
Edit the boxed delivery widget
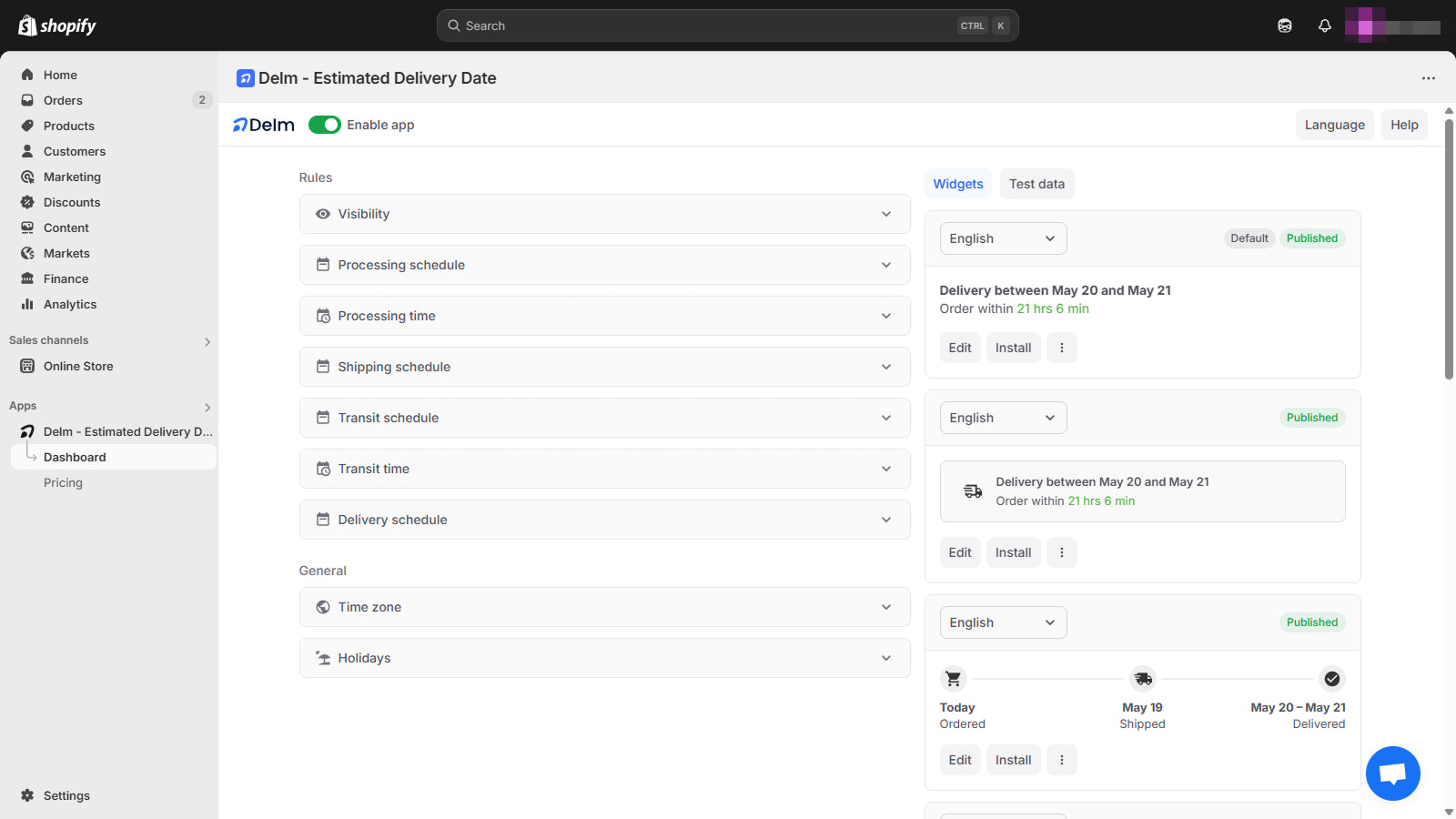pos(960,552)
